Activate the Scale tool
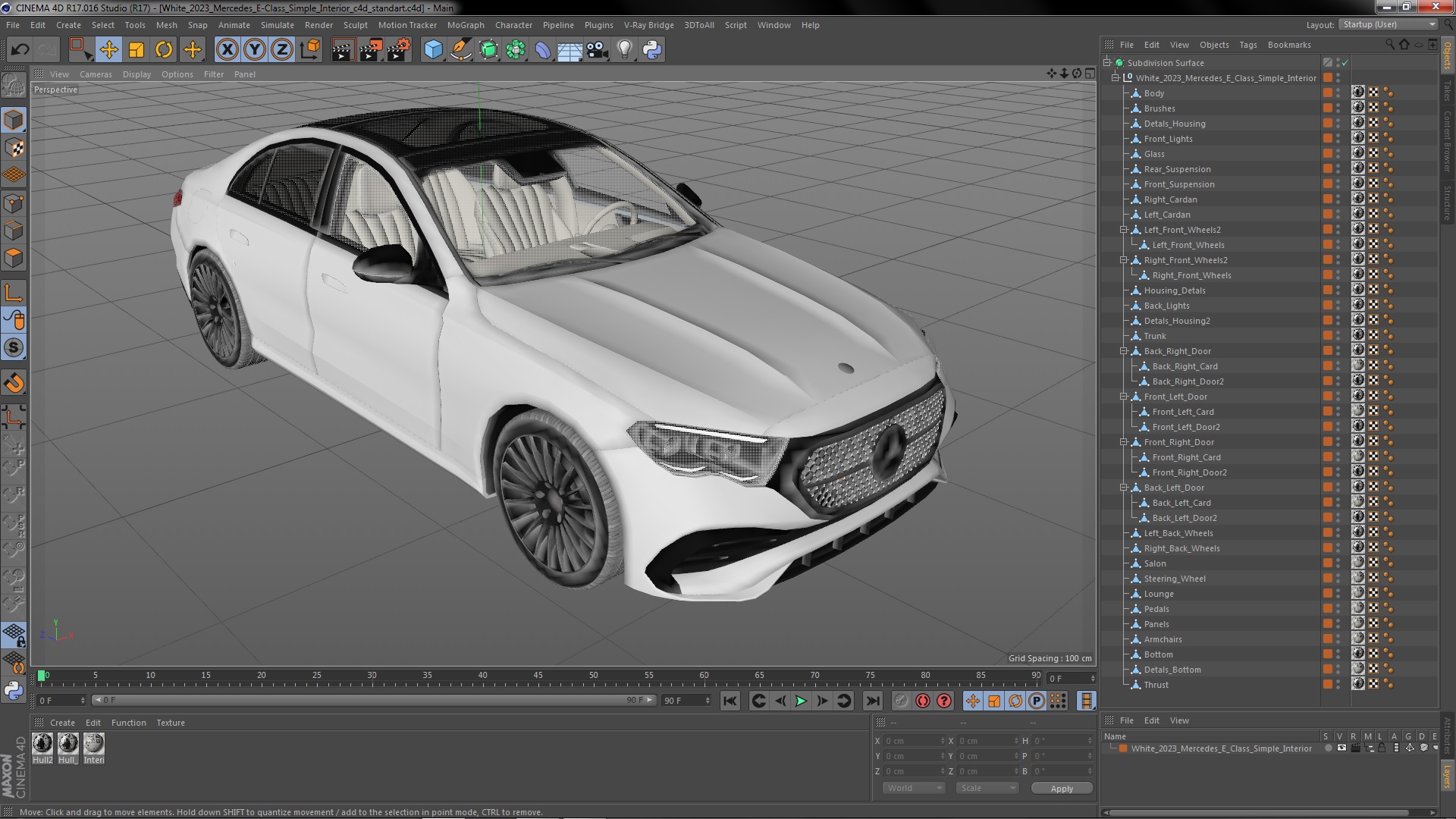1456x819 pixels. pyautogui.click(x=136, y=50)
